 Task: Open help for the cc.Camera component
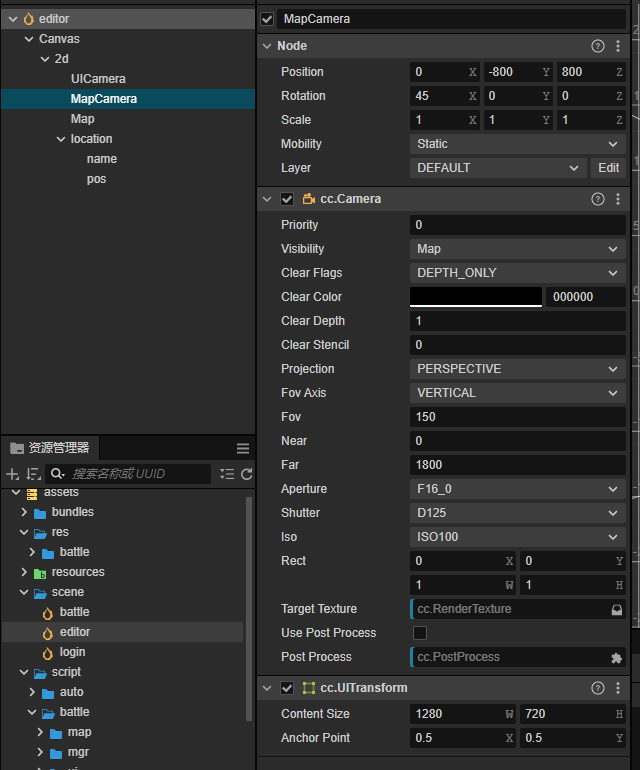pos(598,199)
